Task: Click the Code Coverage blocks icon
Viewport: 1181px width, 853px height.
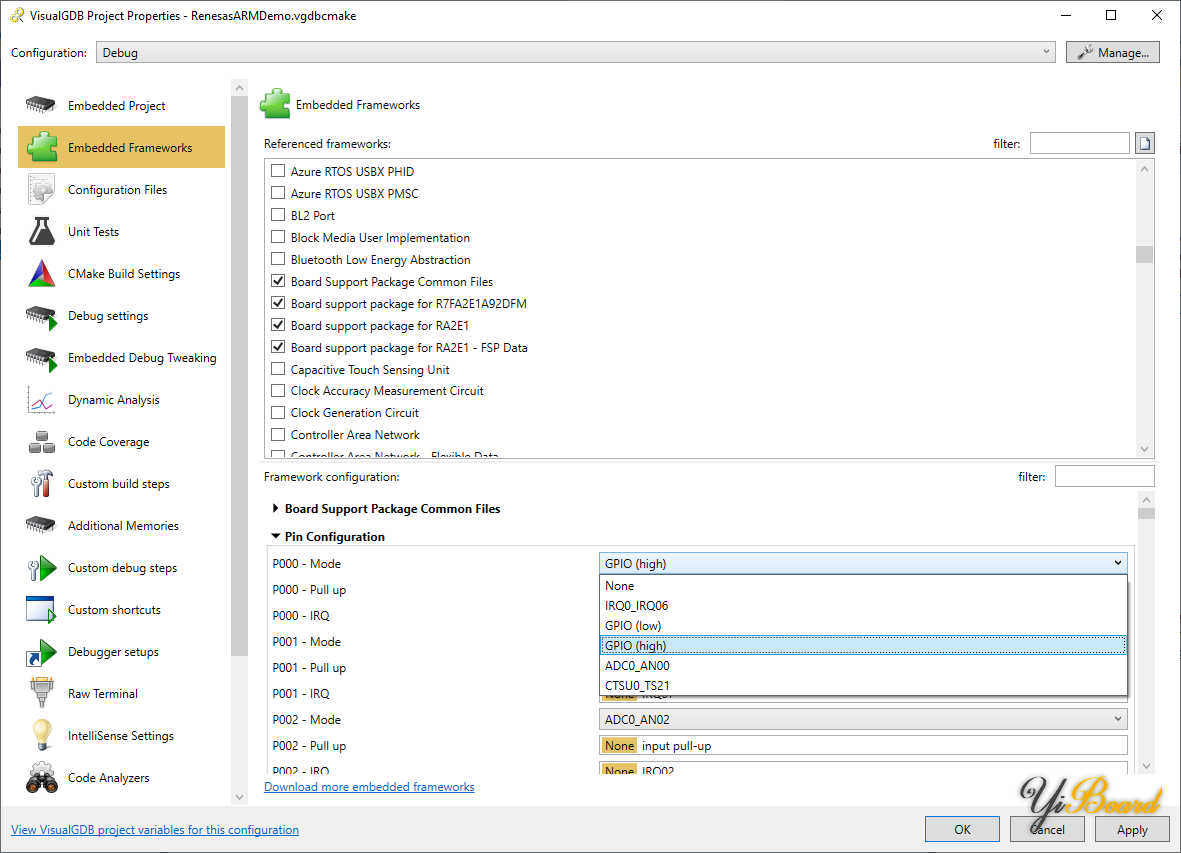Action: [x=41, y=442]
